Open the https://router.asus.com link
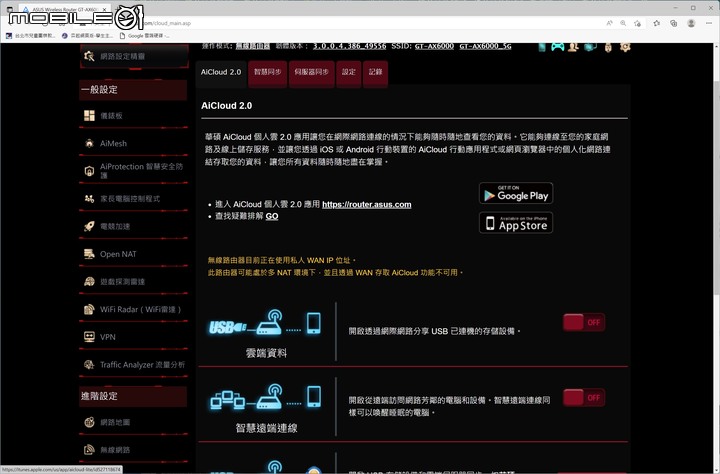Viewport: 720px width, 474px height. [x=367, y=204]
